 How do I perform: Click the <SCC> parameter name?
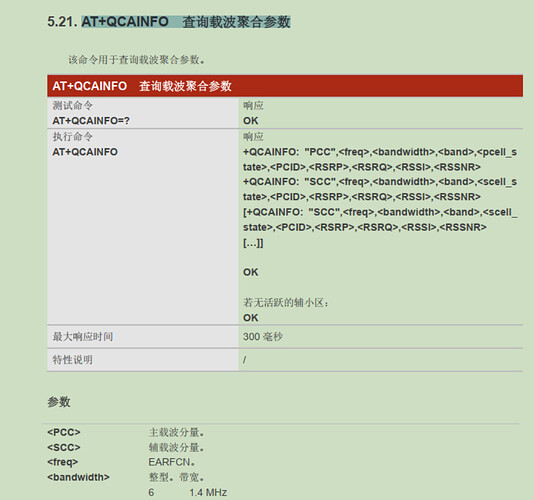(64, 447)
